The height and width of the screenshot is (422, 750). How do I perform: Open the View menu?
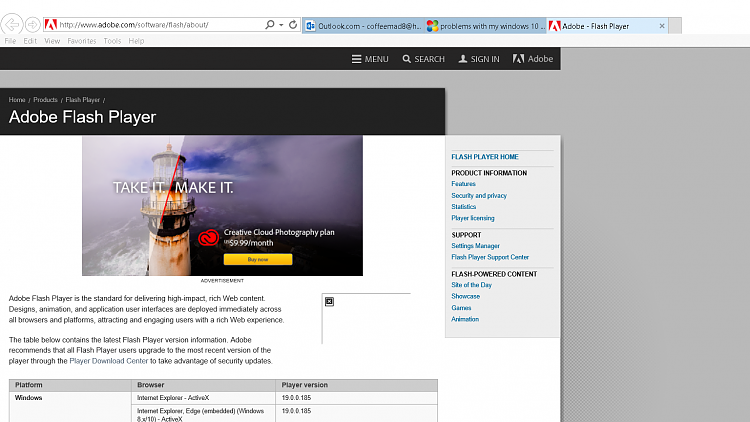[52, 41]
